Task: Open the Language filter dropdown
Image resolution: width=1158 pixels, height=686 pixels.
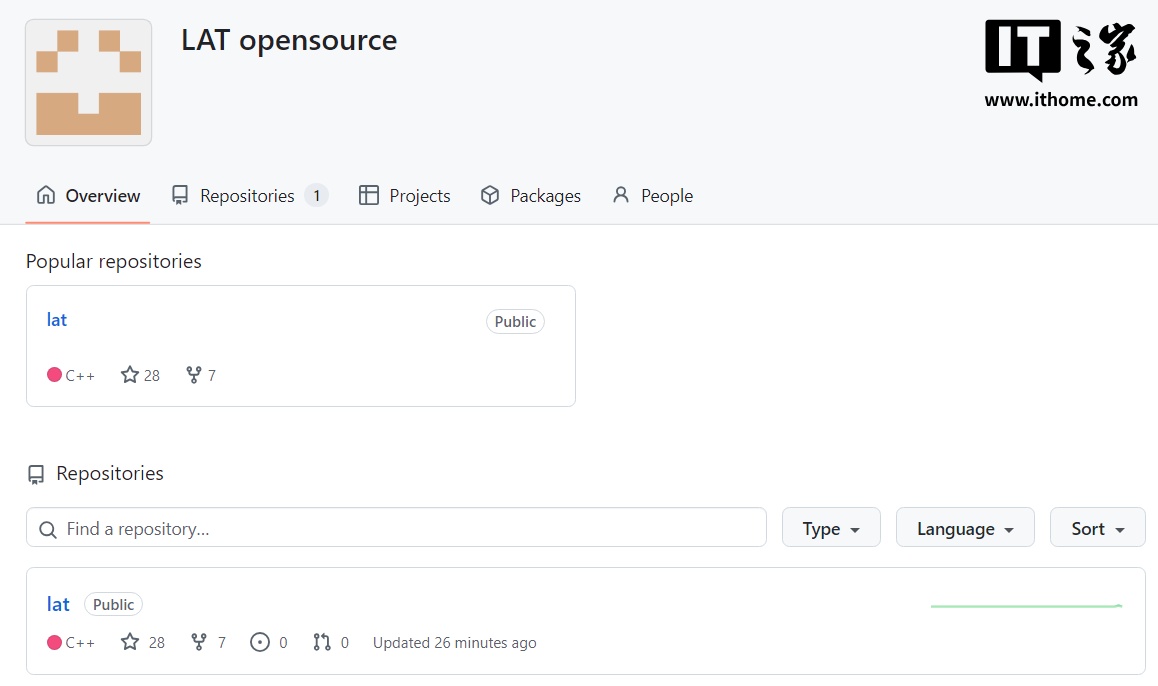Action: pos(965,528)
